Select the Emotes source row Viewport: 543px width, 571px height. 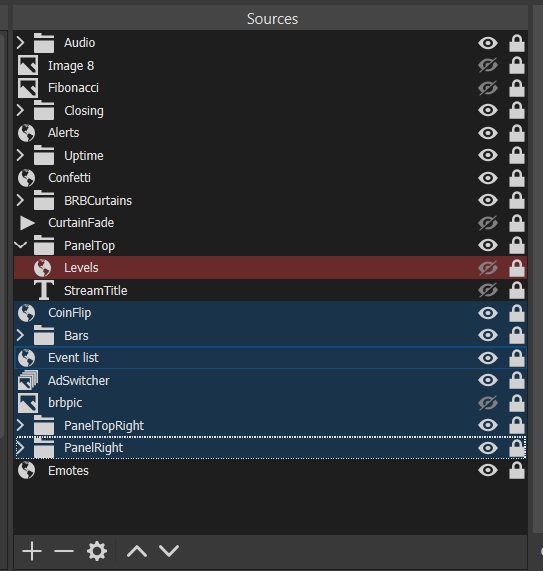click(270, 470)
